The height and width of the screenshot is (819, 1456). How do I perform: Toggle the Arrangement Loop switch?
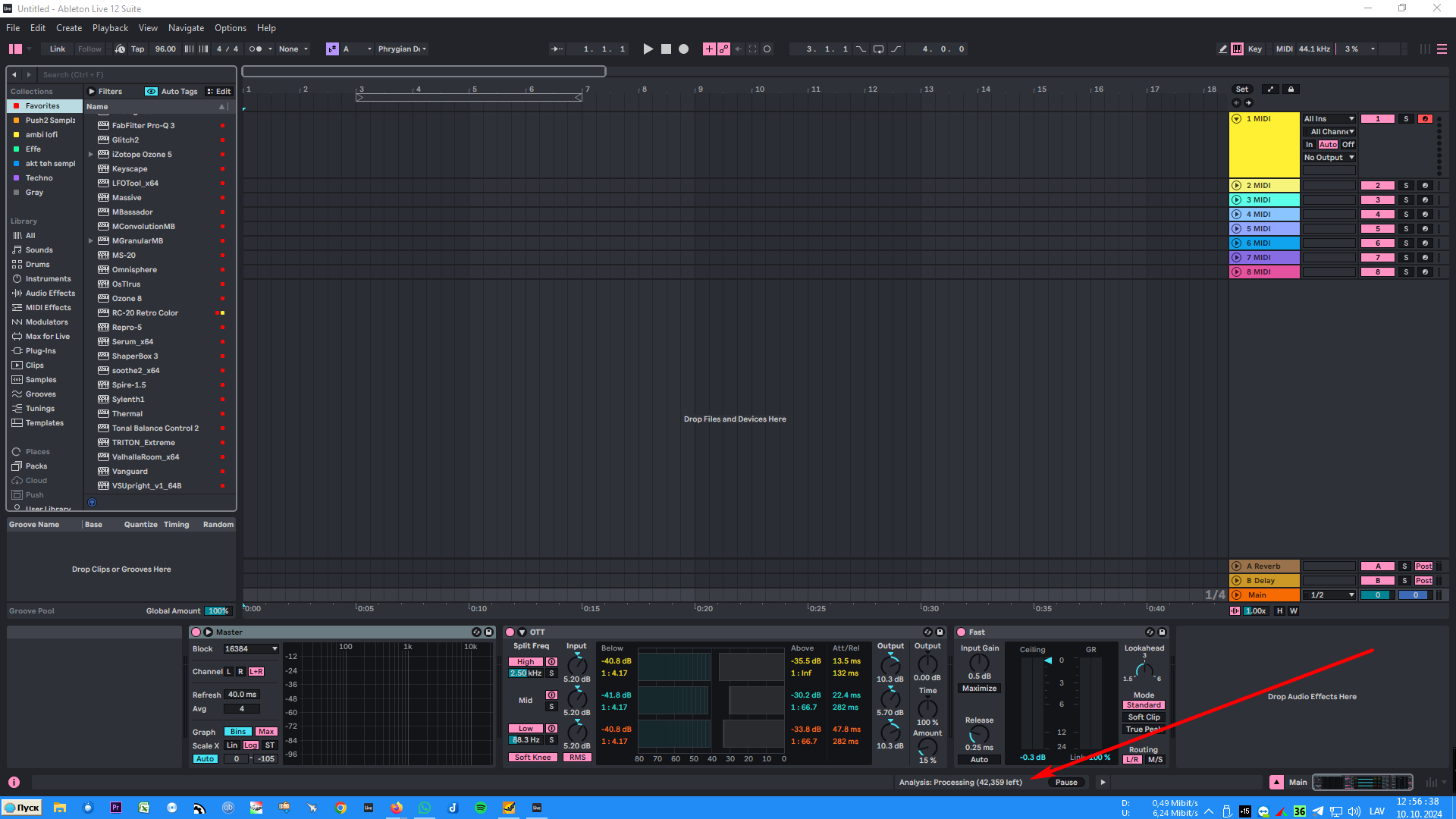point(878,49)
